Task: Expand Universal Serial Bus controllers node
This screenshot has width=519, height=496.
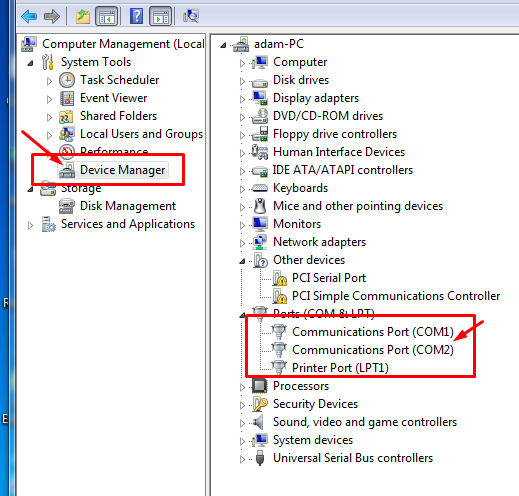Action: tap(242, 459)
